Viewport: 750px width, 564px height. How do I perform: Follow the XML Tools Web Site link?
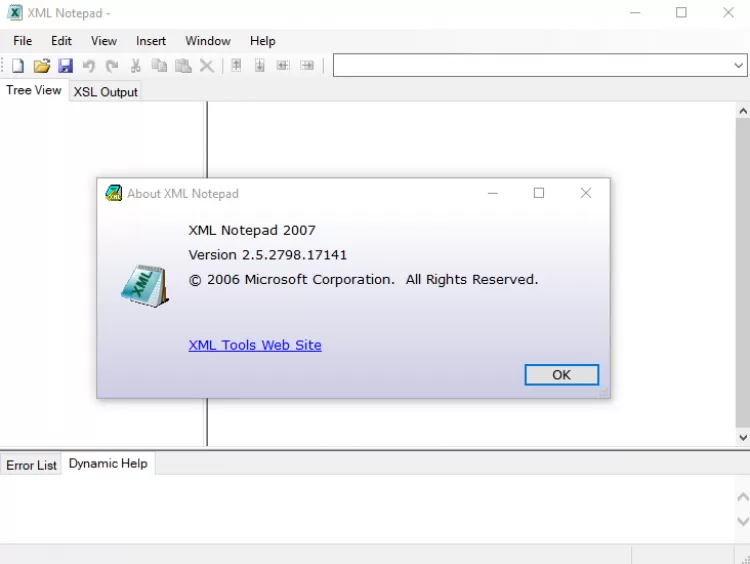click(x=255, y=345)
